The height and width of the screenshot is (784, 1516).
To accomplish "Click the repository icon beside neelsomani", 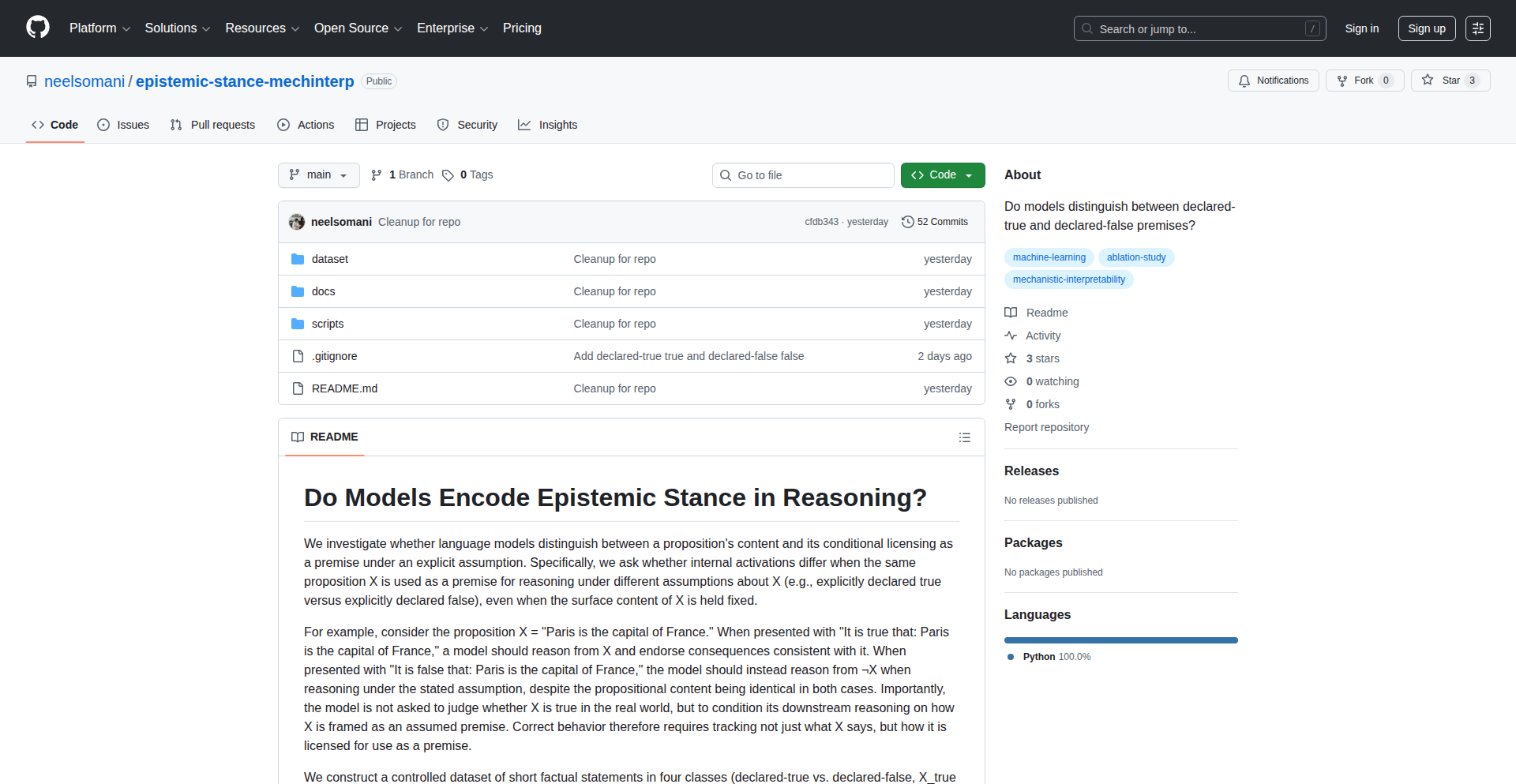I will 32,81.
